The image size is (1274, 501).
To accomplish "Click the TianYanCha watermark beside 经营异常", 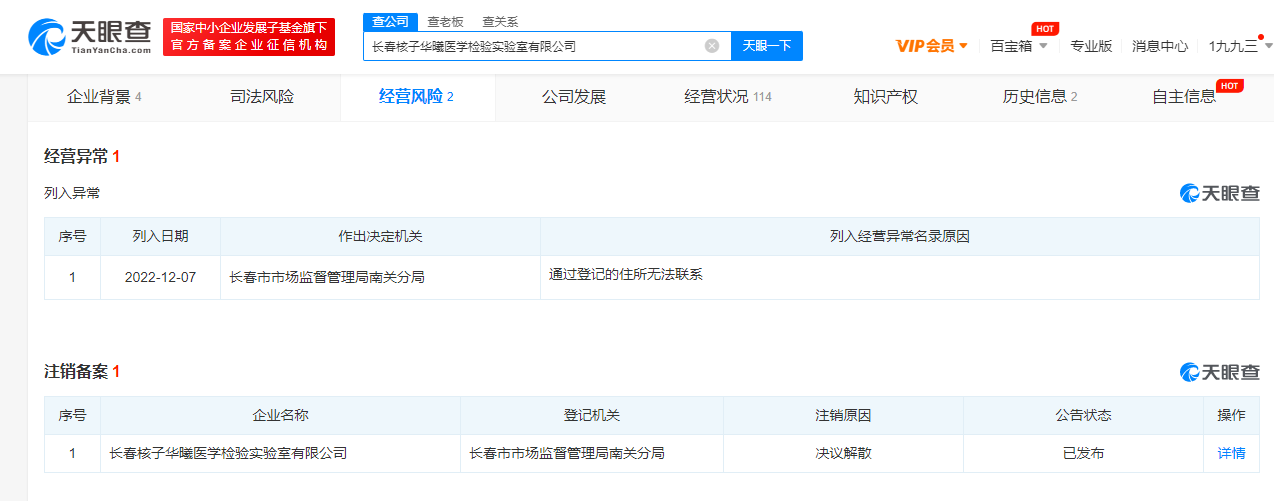I will (1220, 194).
